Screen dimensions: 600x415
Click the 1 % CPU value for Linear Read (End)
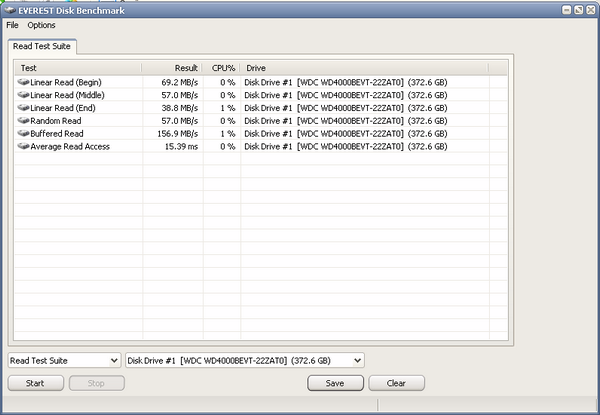[228, 108]
